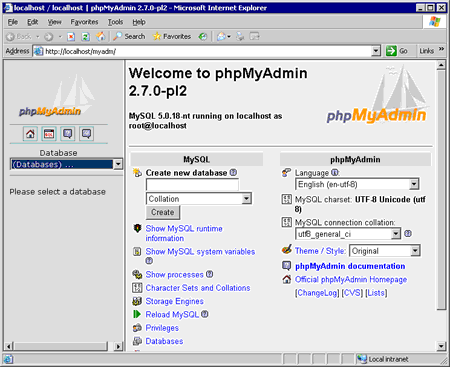This screenshot has width=450, height=367.
Task: Click the Refresh icon in IE toolbar
Action: 86,36
